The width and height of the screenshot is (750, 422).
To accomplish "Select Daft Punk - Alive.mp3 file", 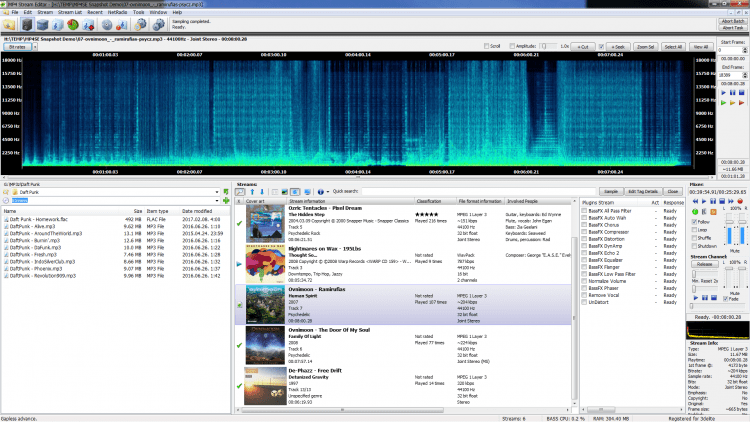I will [33, 226].
